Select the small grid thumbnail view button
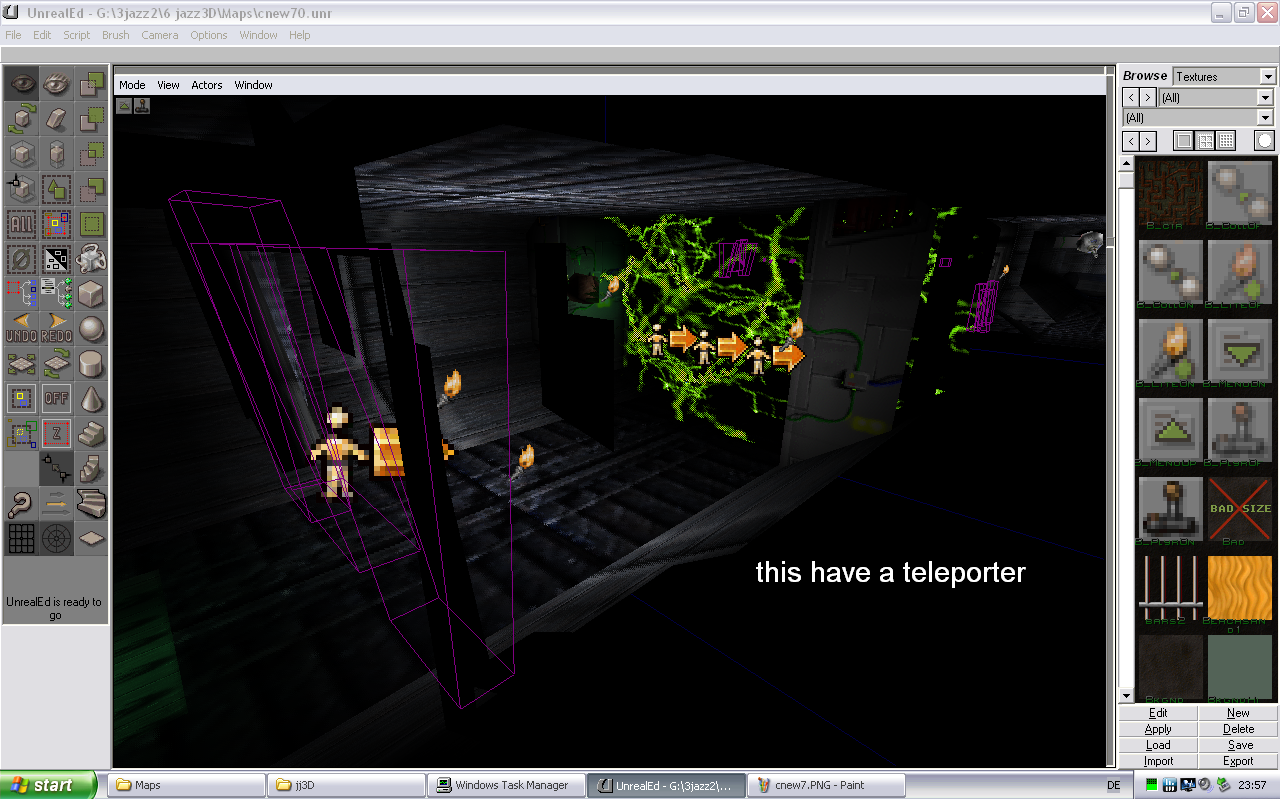The image size is (1280, 799). (x=1226, y=141)
